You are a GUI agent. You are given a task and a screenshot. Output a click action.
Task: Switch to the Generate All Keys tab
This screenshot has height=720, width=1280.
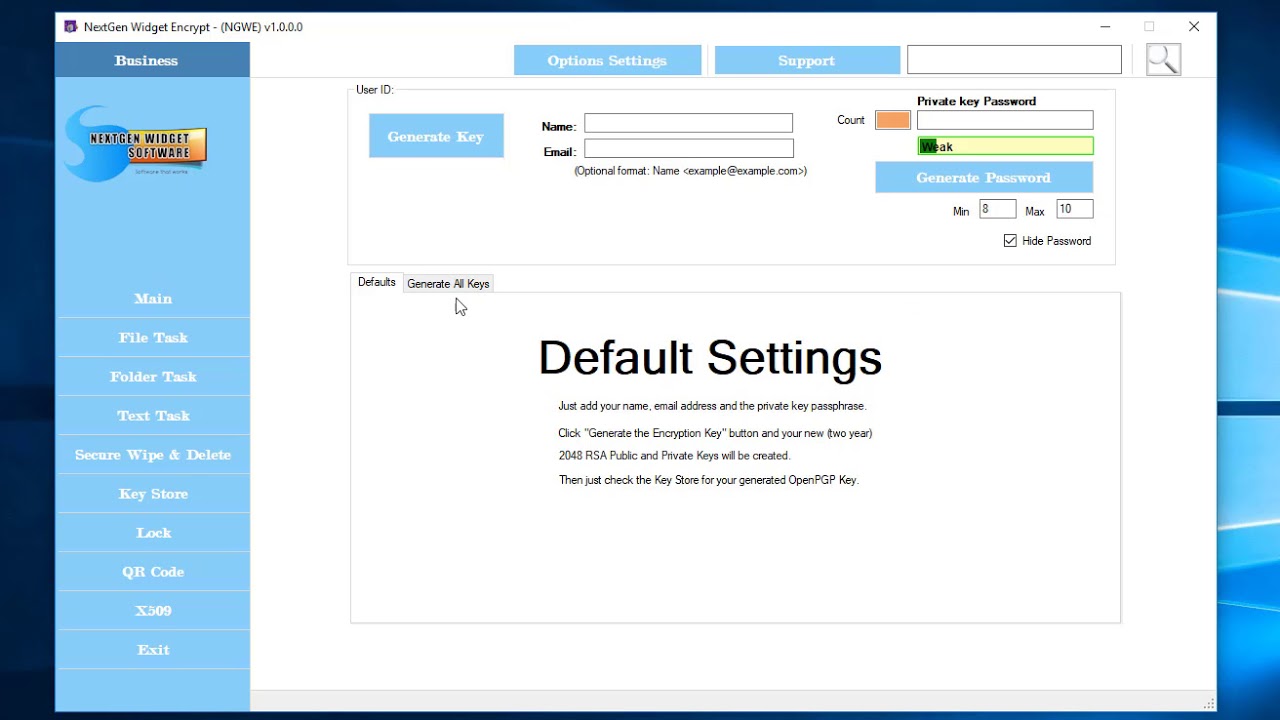(x=448, y=284)
